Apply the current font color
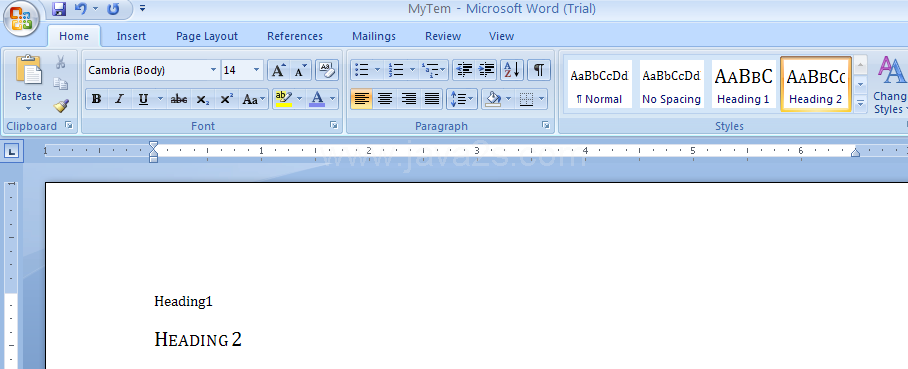Screen dimensions: 908x369 tap(317, 99)
